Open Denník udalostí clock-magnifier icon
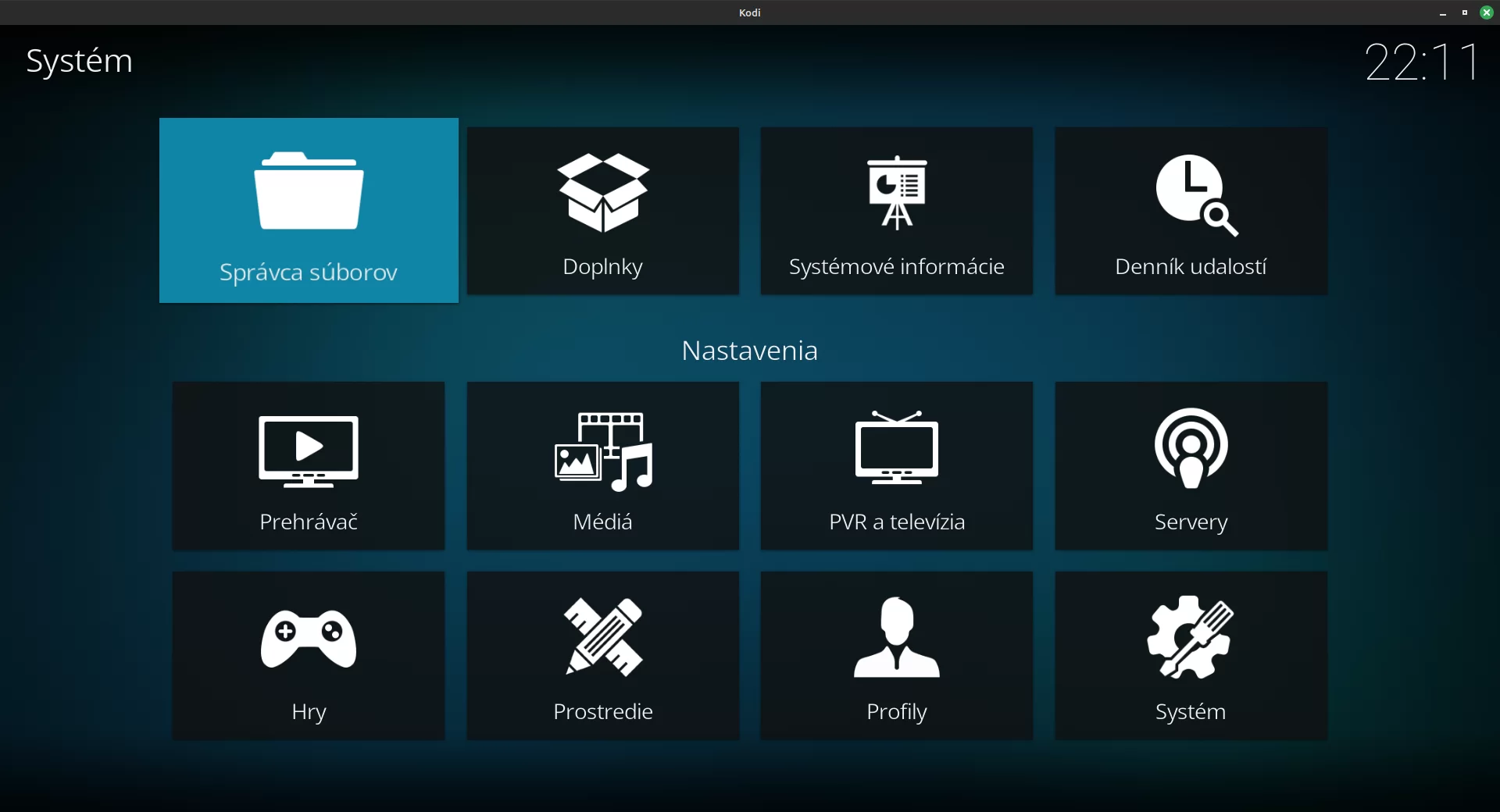This screenshot has height=812, width=1500. [1197, 195]
